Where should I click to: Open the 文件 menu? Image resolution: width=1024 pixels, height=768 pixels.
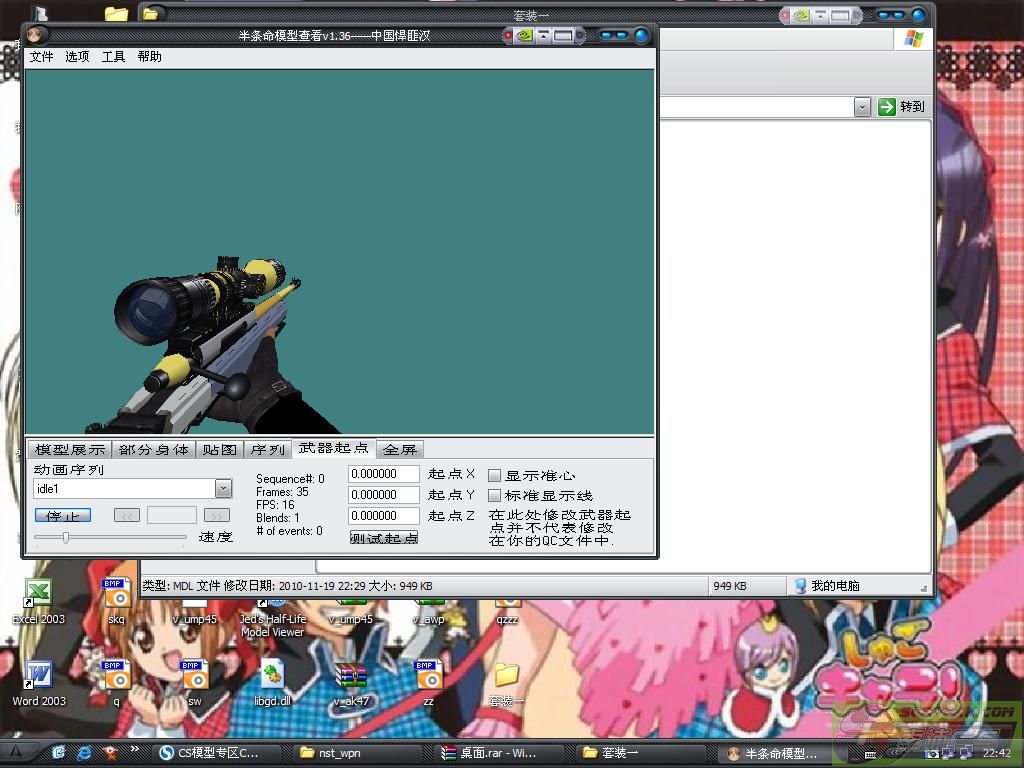pos(42,57)
